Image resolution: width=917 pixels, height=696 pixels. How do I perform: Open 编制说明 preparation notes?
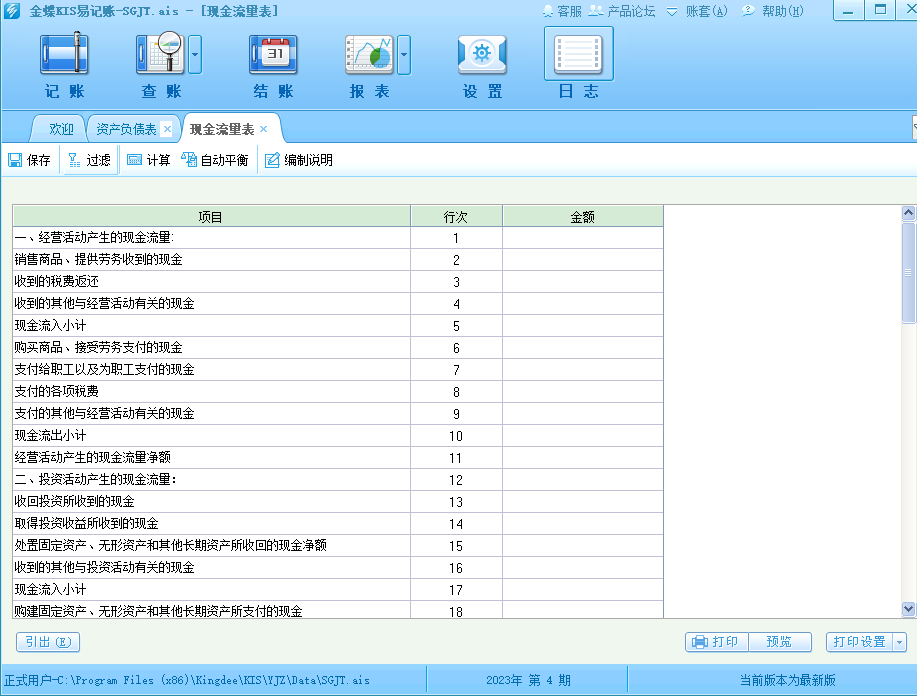pyautogui.click(x=299, y=160)
